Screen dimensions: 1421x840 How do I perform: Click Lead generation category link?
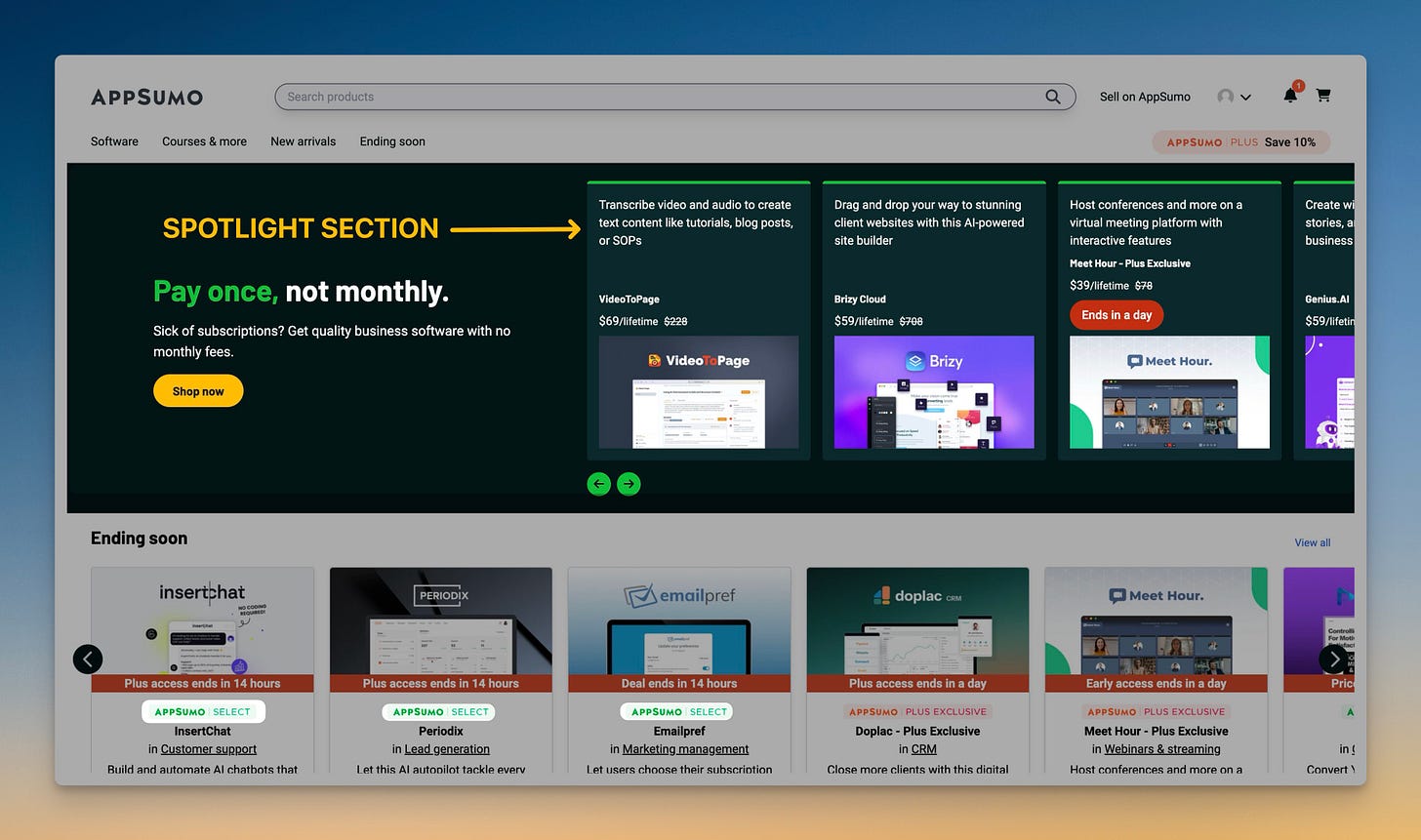click(x=447, y=749)
